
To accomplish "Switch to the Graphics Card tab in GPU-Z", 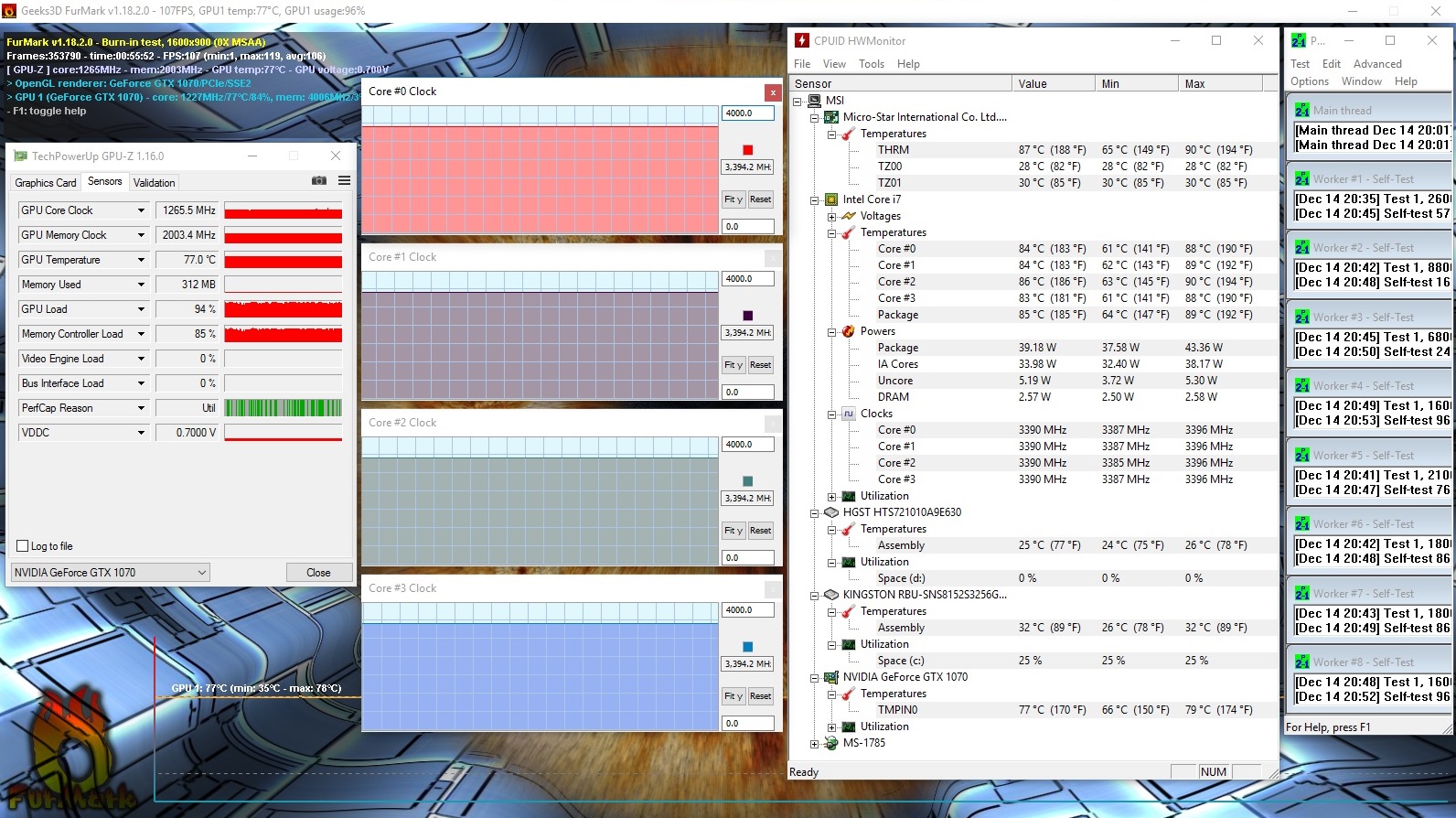I will click(x=46, y=183).
